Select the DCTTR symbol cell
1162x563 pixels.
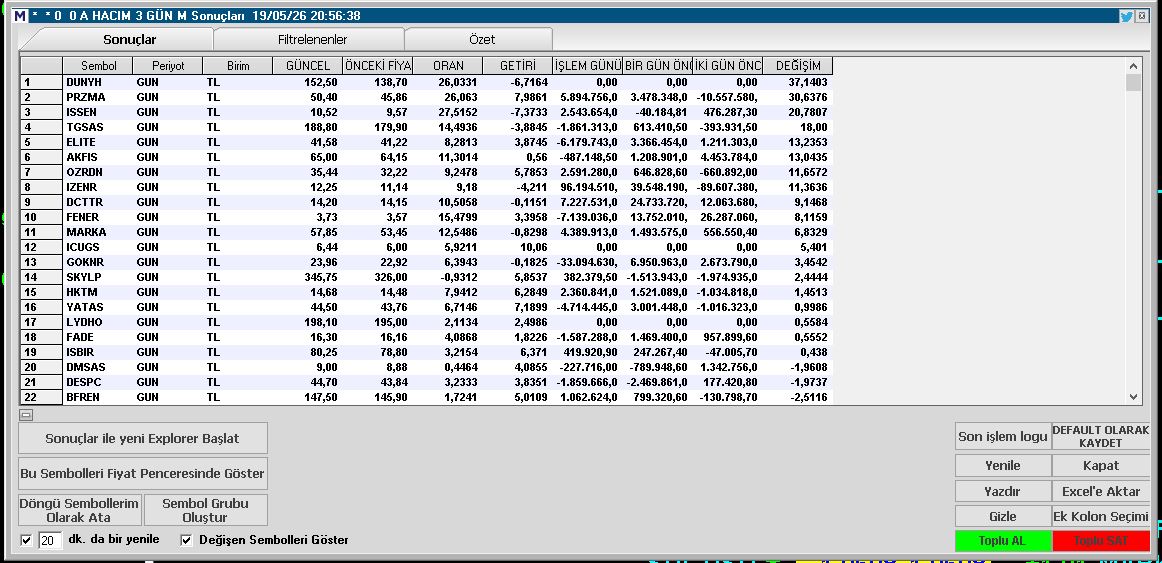click(x=98, y=202)
